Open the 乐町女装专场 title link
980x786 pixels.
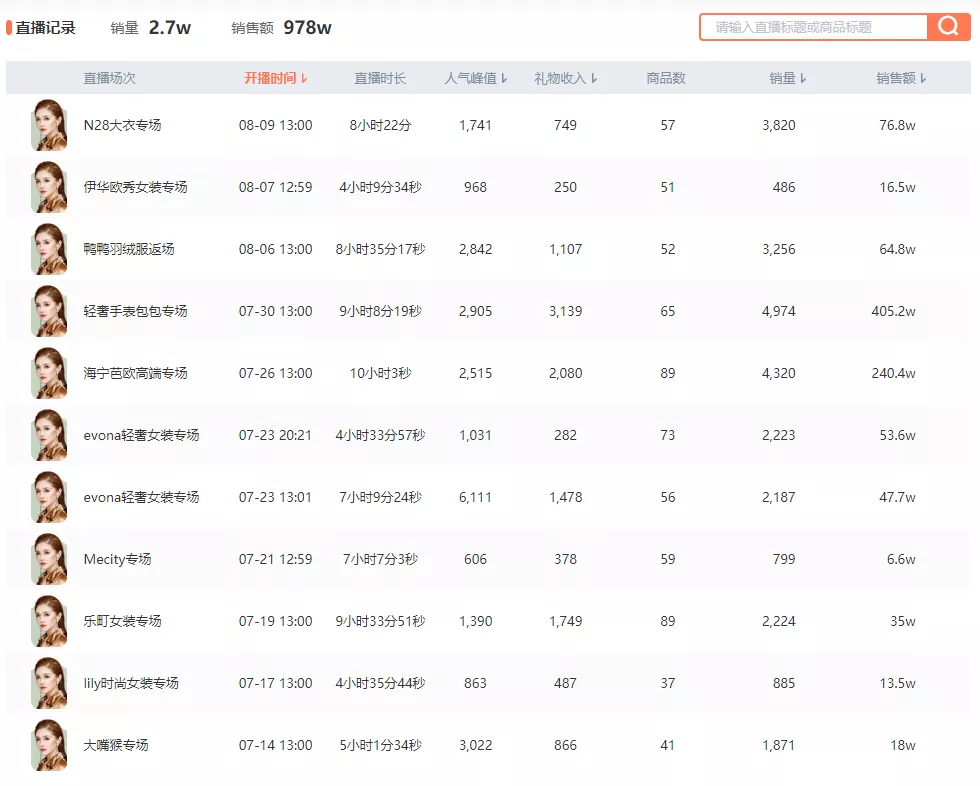pos(122,621)
